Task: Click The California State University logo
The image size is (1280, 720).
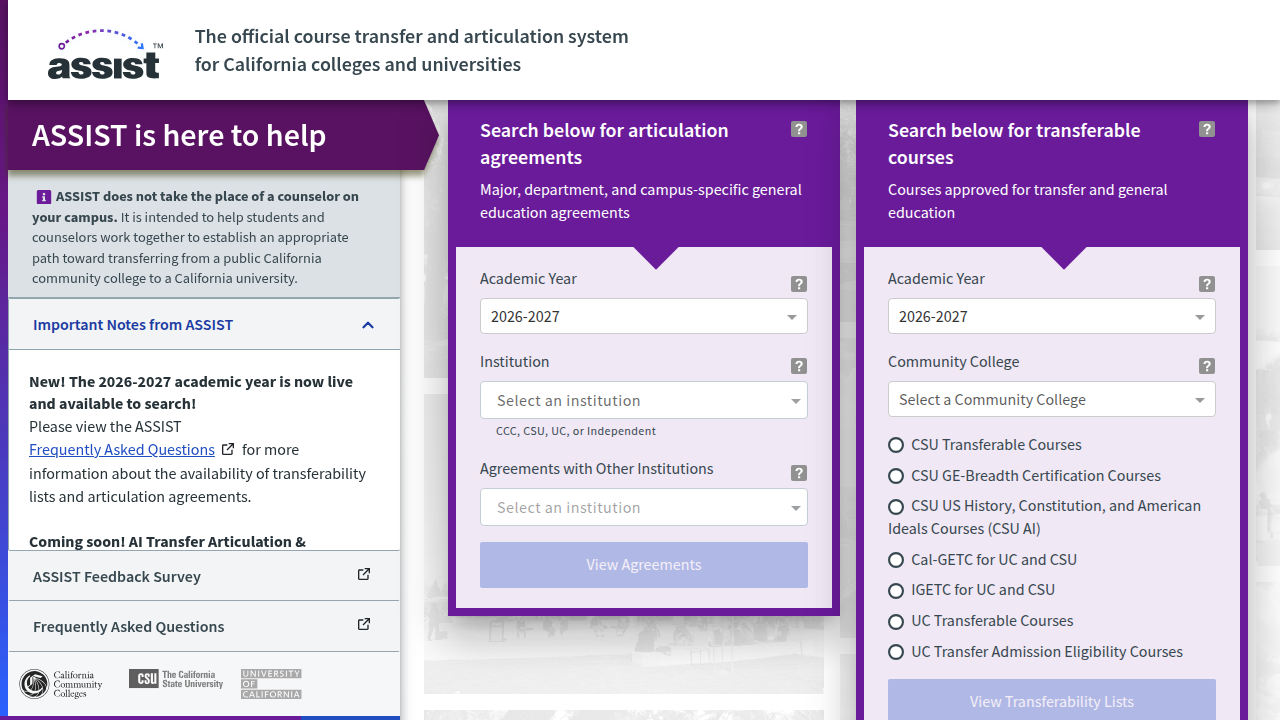Action: click(176, 679)
